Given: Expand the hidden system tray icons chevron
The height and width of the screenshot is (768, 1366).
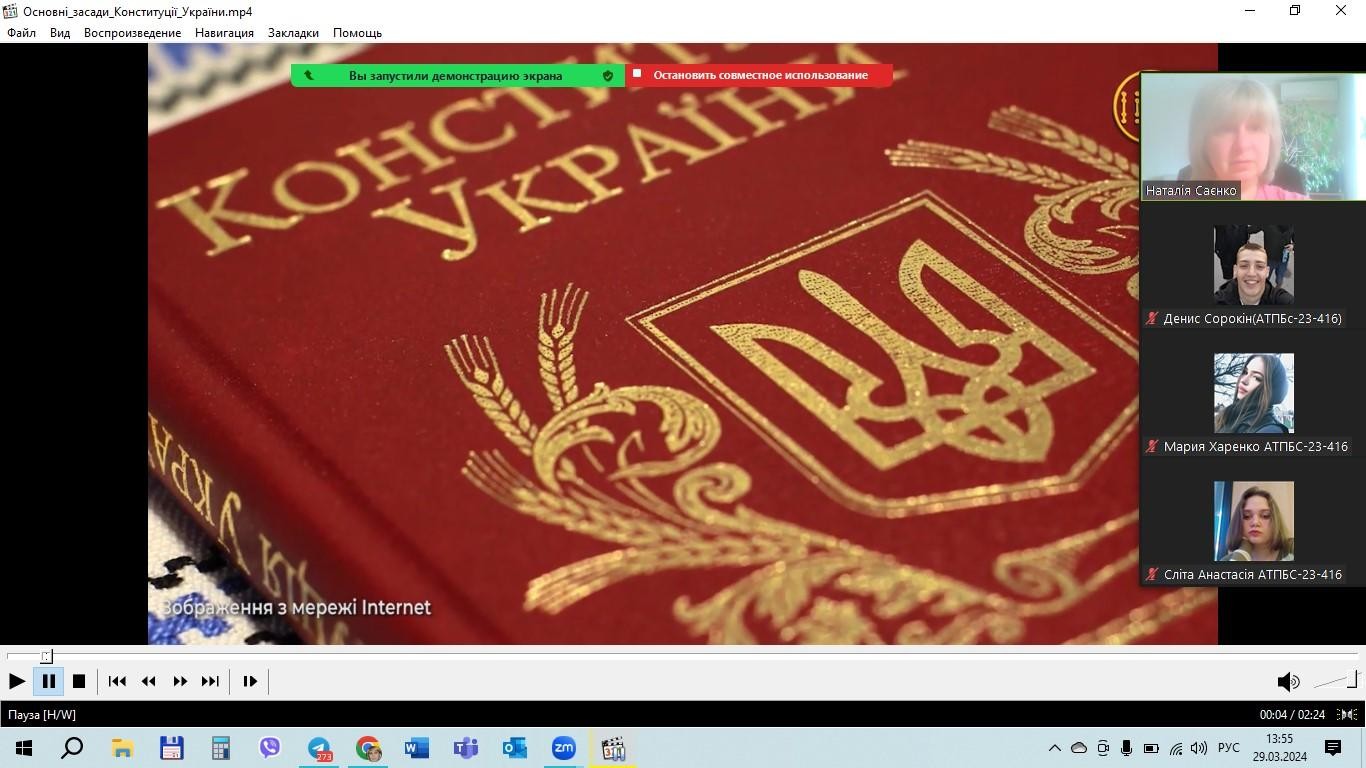Looking at the screenshot, I should tap(1054, 748).
